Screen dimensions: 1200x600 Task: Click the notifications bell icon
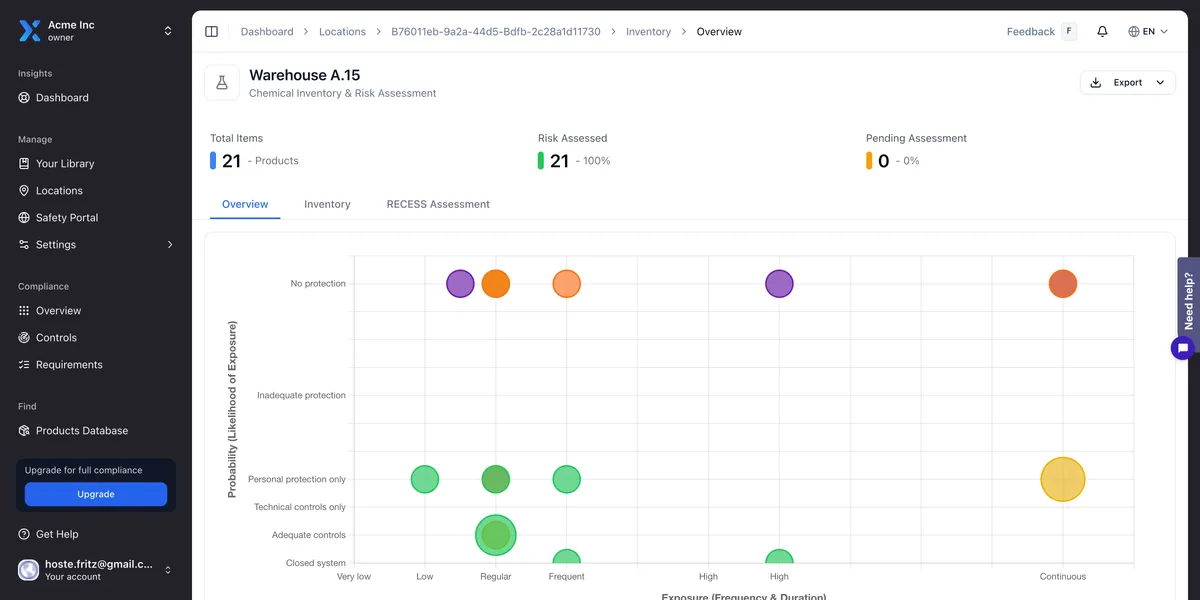tap(1102, 32)
